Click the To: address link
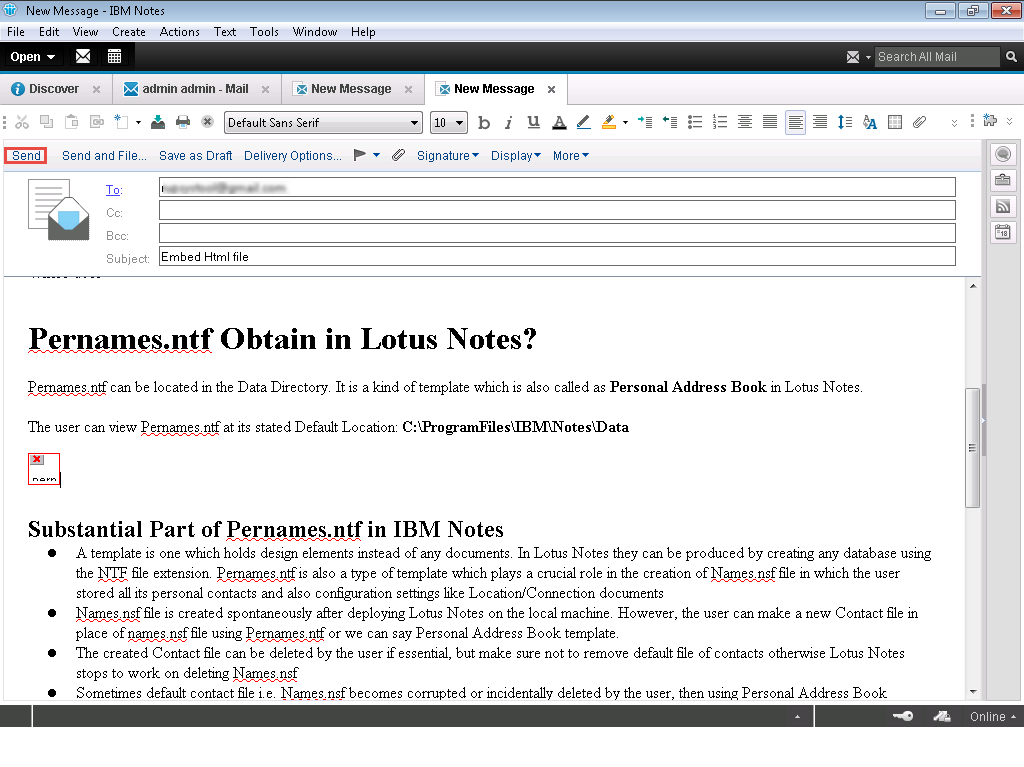 pos(114,189)
